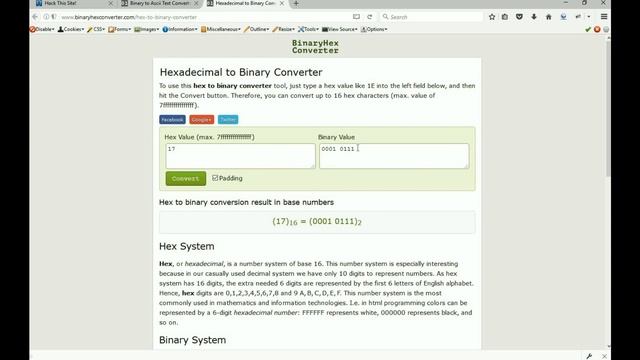
Task: Click the Binary Value output field
Action: (394, 156)
